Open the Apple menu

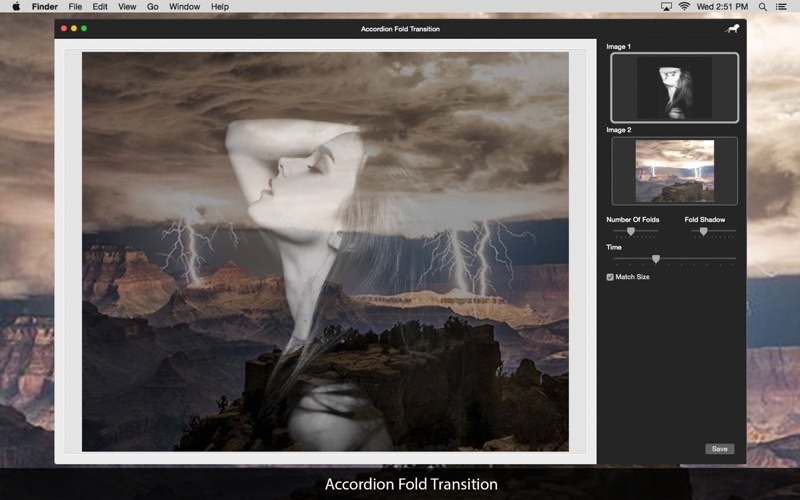tap(16, 7)
